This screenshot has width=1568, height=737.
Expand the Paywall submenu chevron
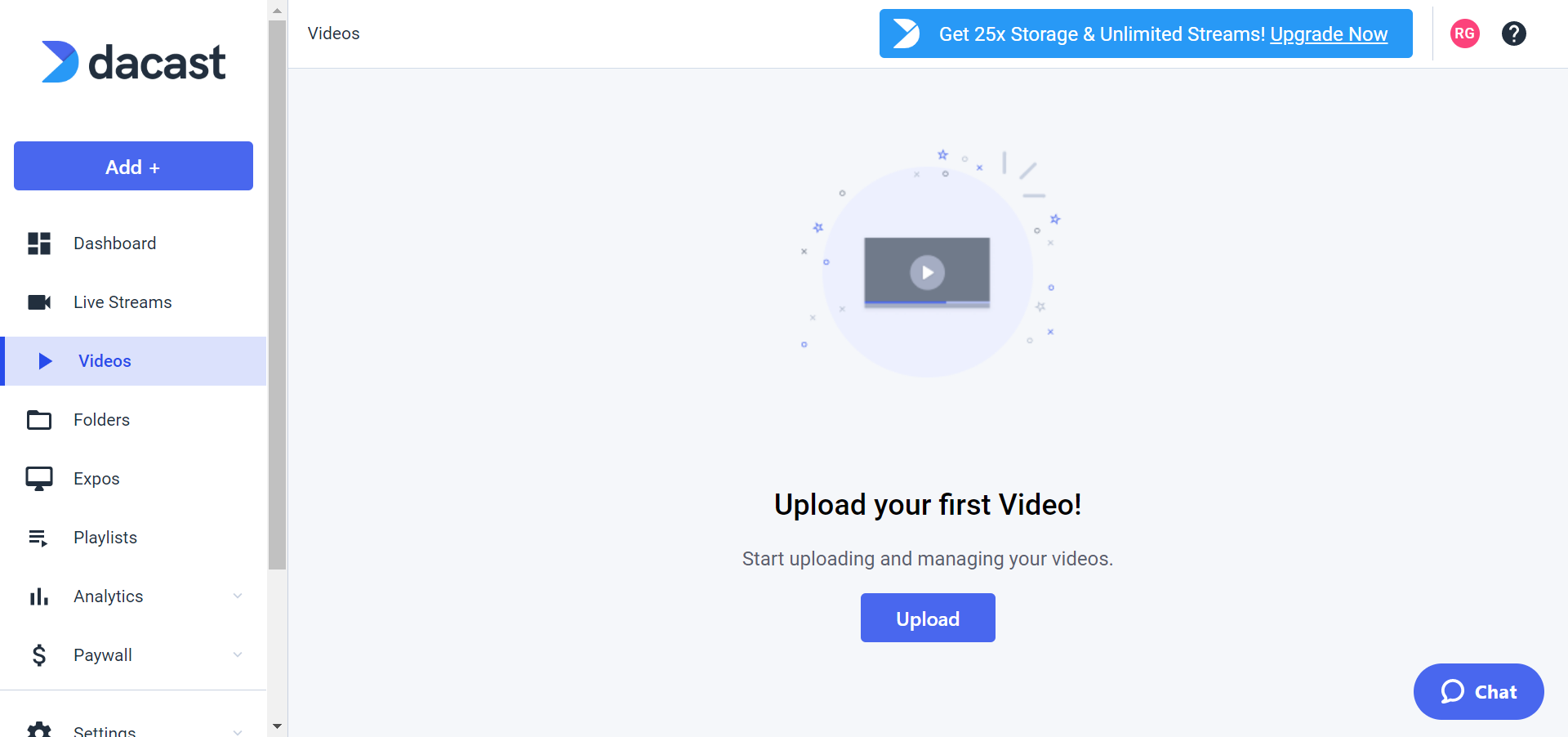click(x=238, y=655)
